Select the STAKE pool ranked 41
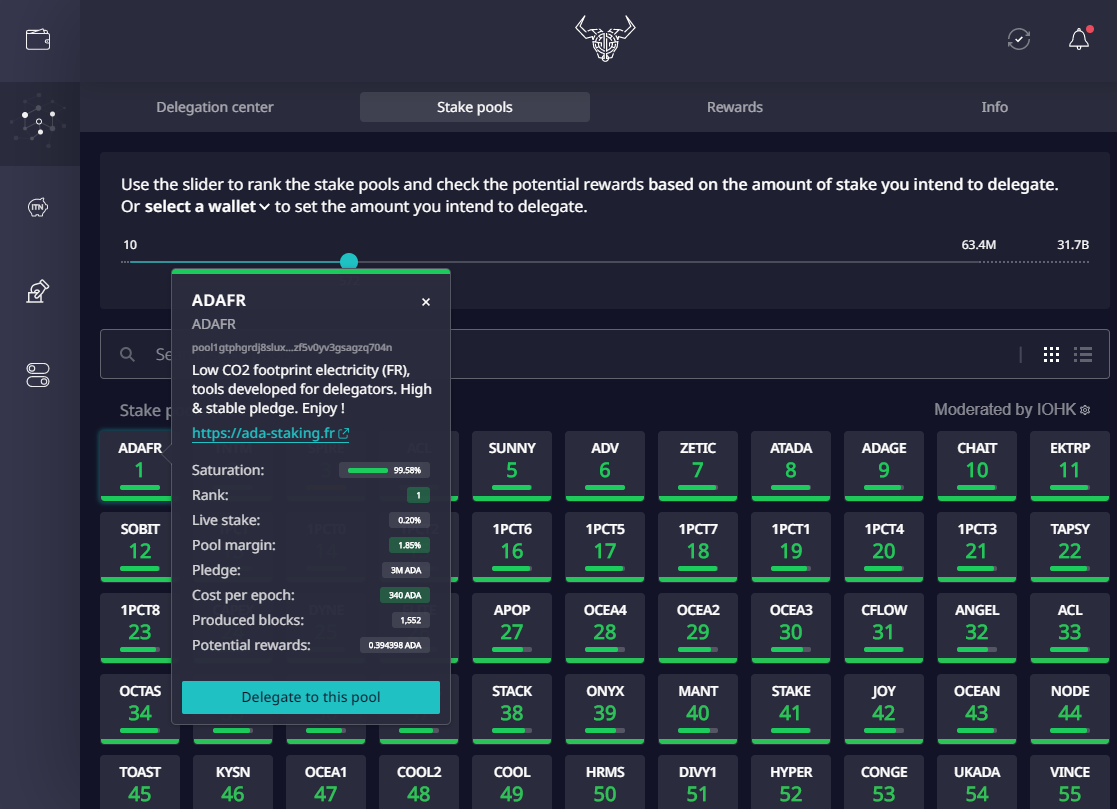 791,709
